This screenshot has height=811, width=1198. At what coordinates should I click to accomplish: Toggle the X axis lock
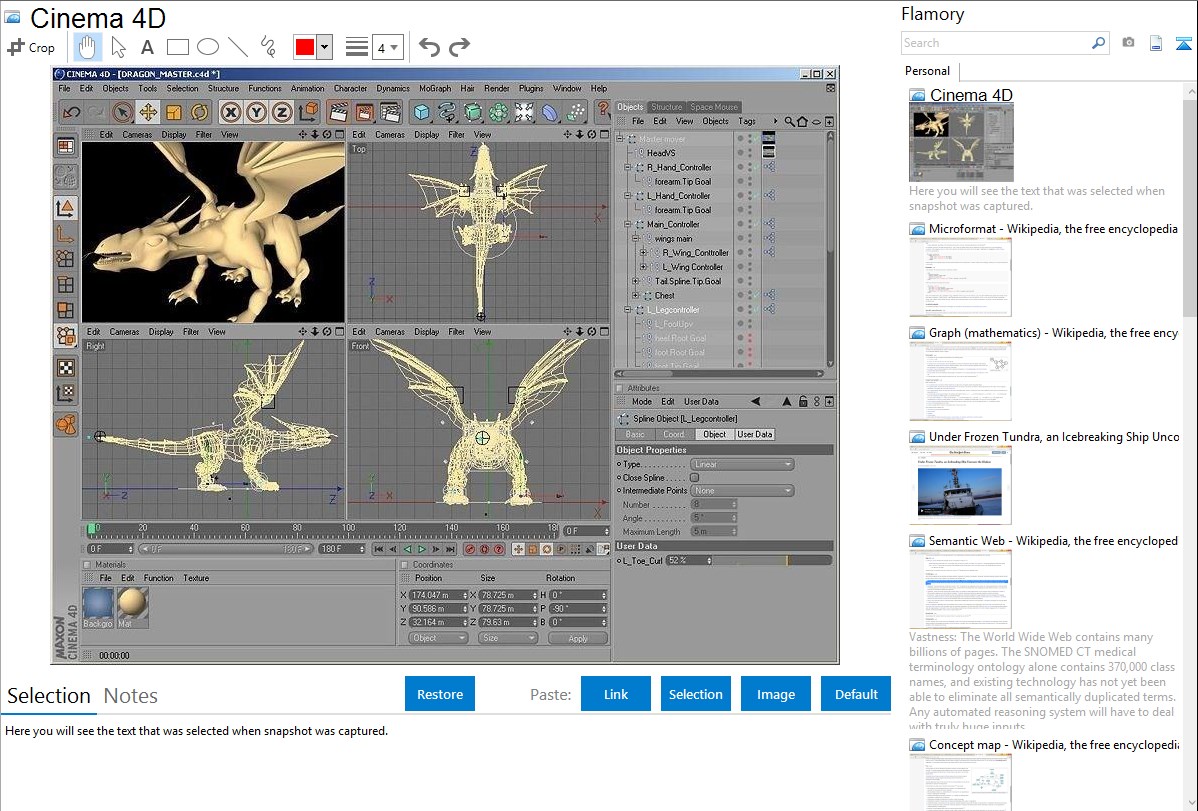(231, 112)
